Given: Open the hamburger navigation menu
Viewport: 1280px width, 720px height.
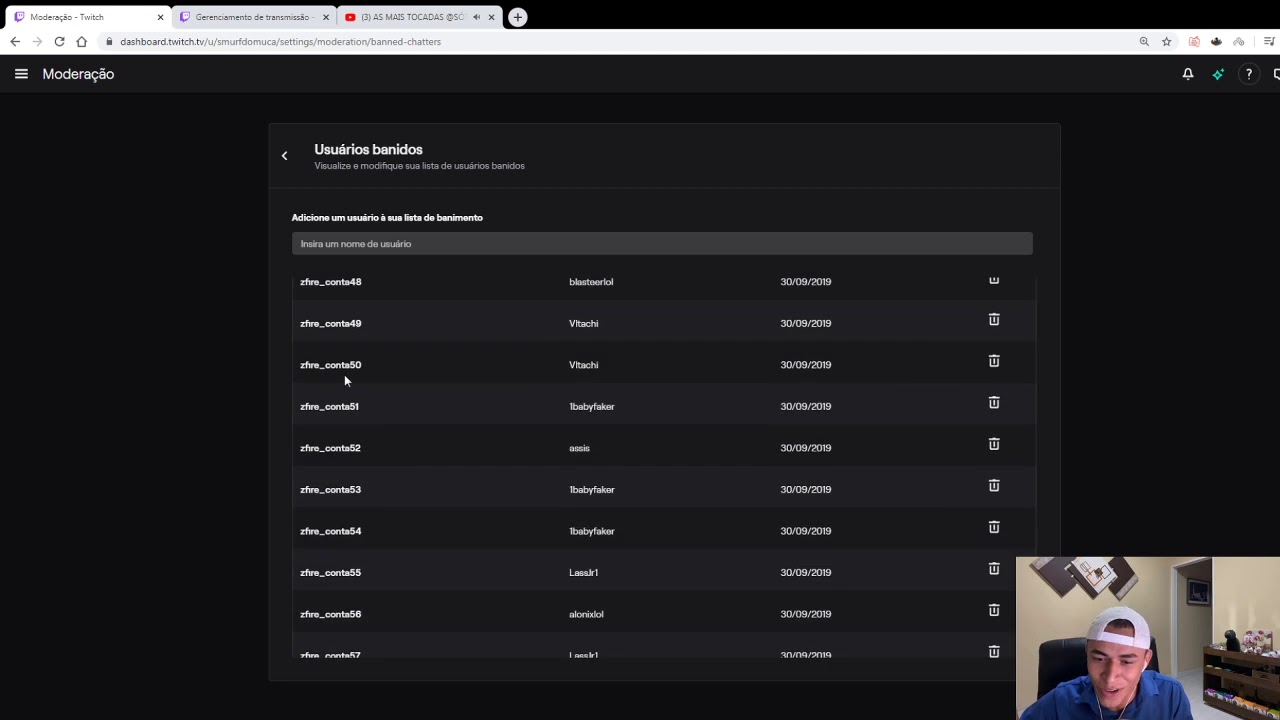Looking at the screenshot, I should 21,74.
